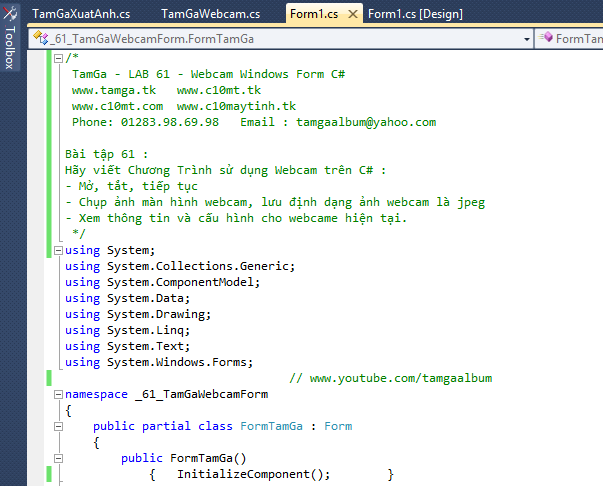Open the Toolbox side panel
The height and width of the screenshot is (486, 603).
point(10,38)
